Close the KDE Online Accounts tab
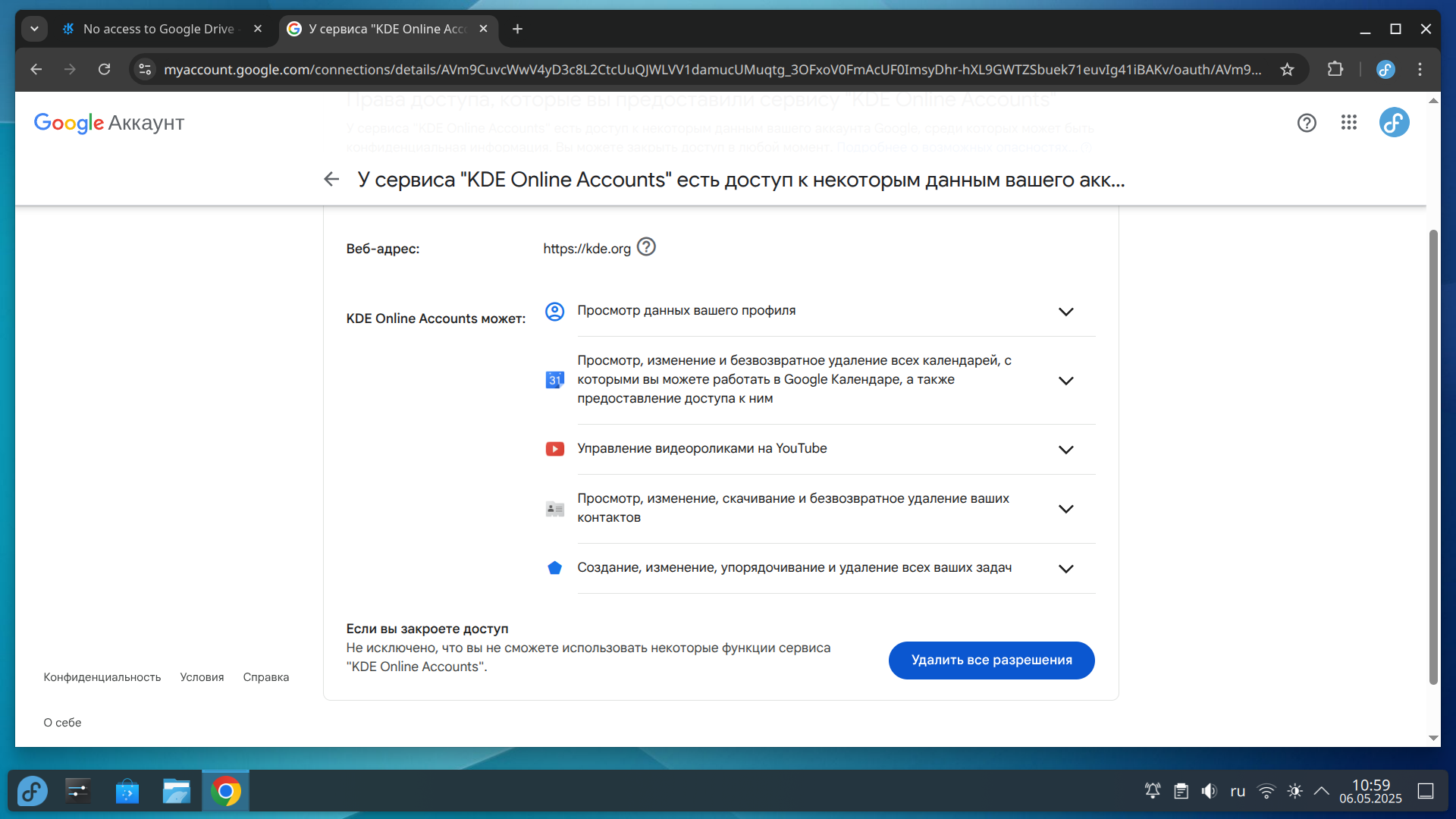 484,29
